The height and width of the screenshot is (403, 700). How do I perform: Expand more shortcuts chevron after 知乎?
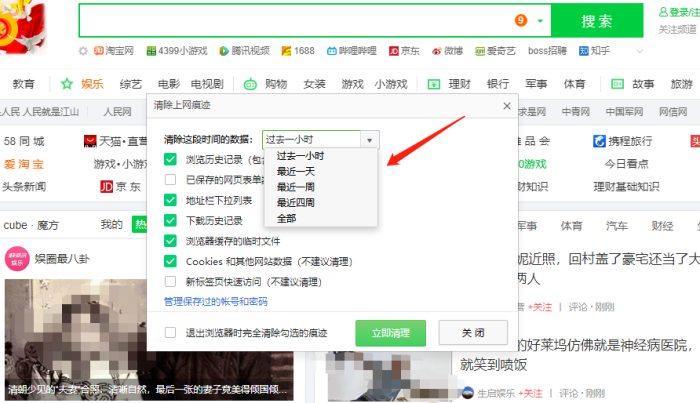(639, 51)
